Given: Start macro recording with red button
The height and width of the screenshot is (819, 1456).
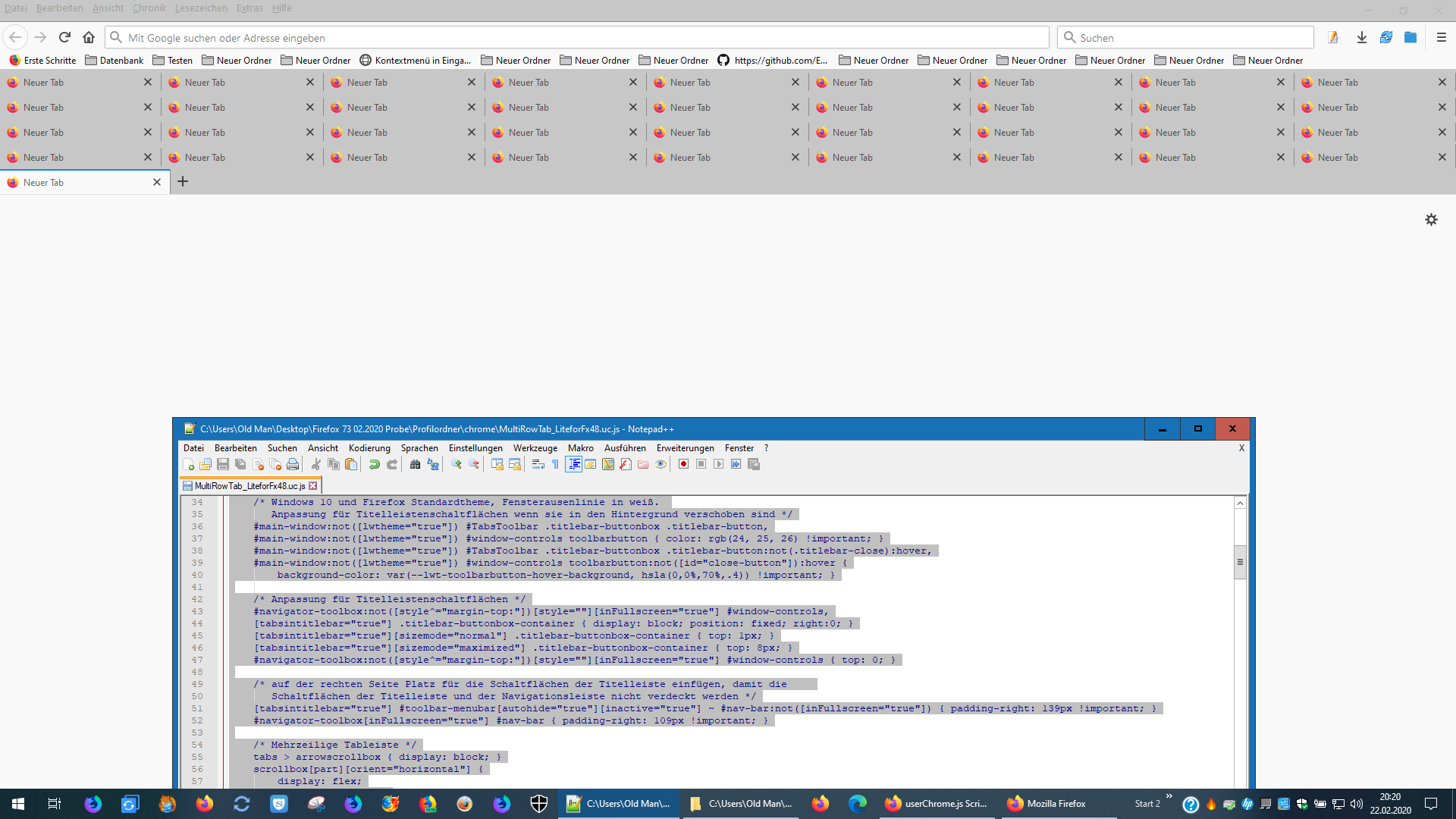Looking at the screenshot, I should (683, 464).
